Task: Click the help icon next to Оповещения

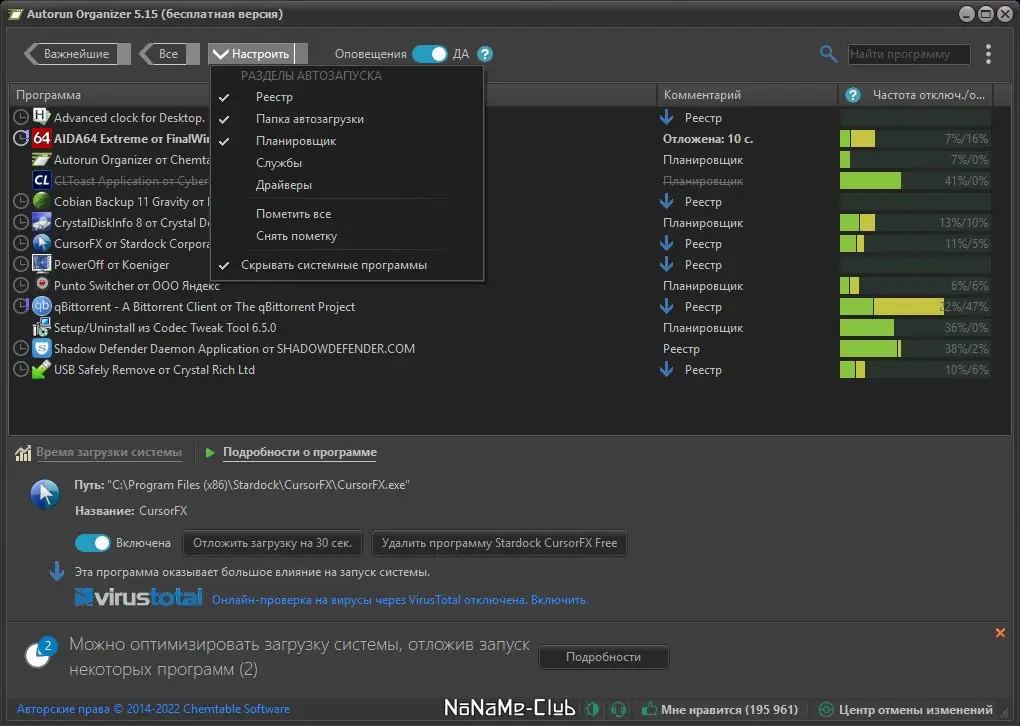Action: click(485, 54)
